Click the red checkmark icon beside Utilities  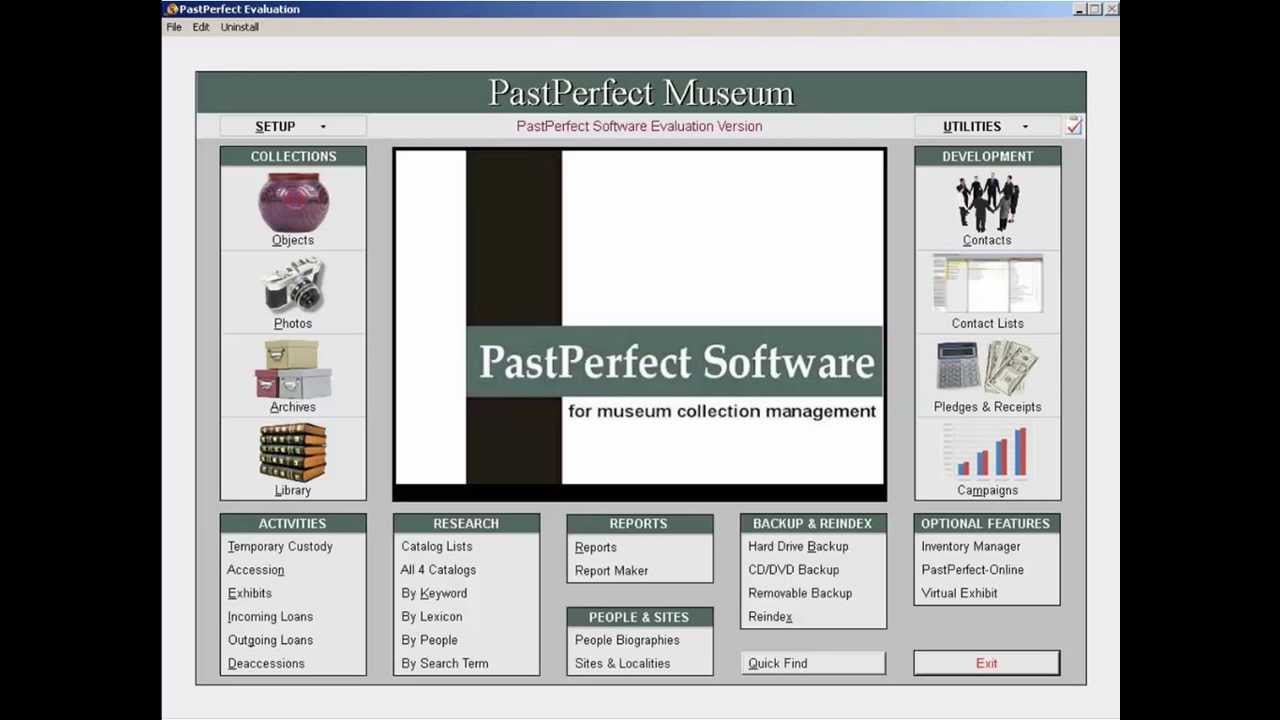click(x=1074, y=126)
